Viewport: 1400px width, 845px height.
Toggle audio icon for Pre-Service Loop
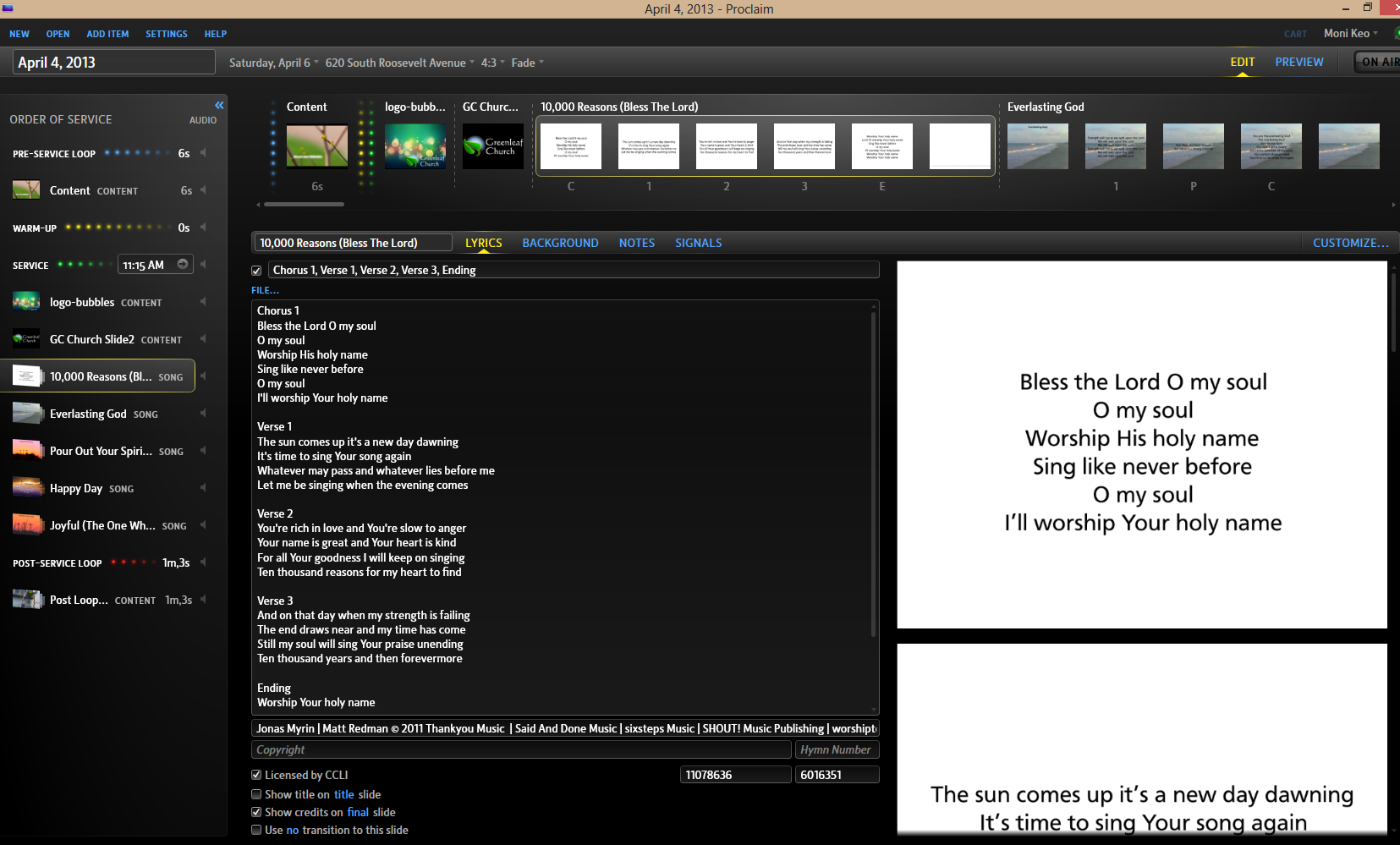pyautogui.click(x=203, y=153)
